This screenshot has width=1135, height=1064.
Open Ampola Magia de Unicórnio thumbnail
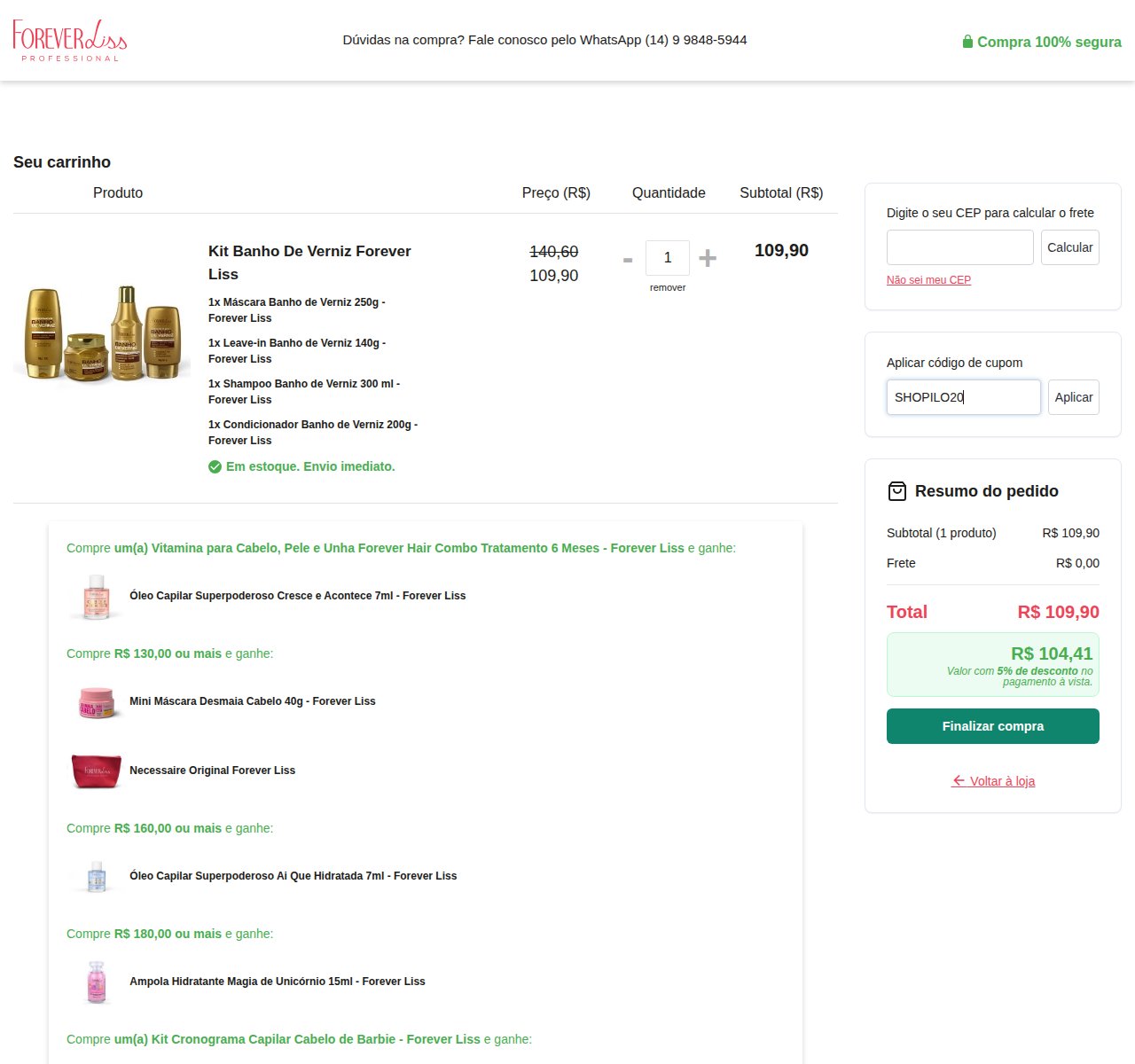[x=97, y=982]
